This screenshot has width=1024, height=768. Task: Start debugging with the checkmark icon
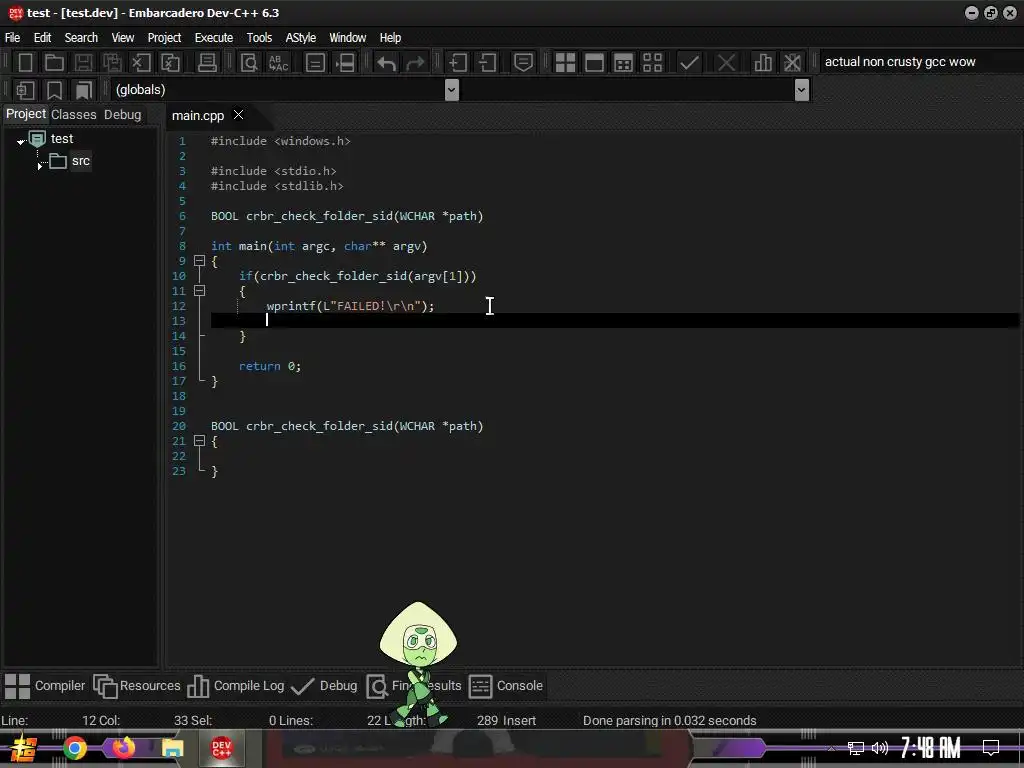689,63
